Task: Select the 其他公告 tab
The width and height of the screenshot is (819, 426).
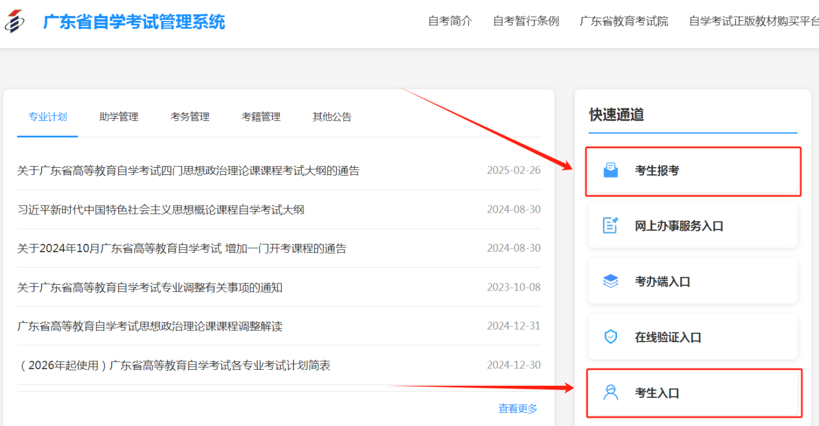Action: [332, 117]
